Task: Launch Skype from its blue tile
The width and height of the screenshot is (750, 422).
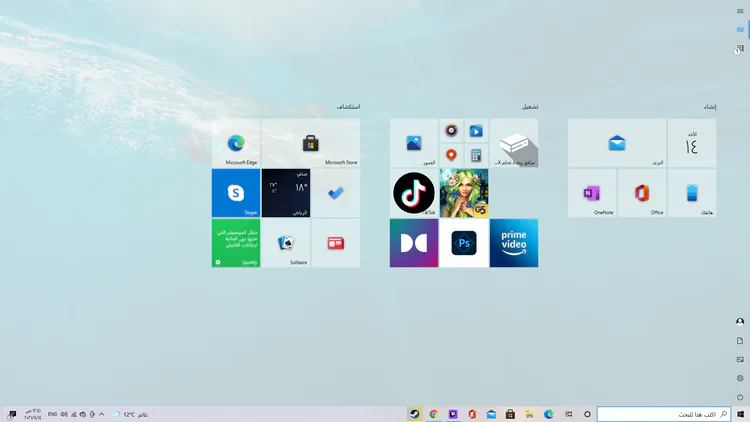Action: 236,193
